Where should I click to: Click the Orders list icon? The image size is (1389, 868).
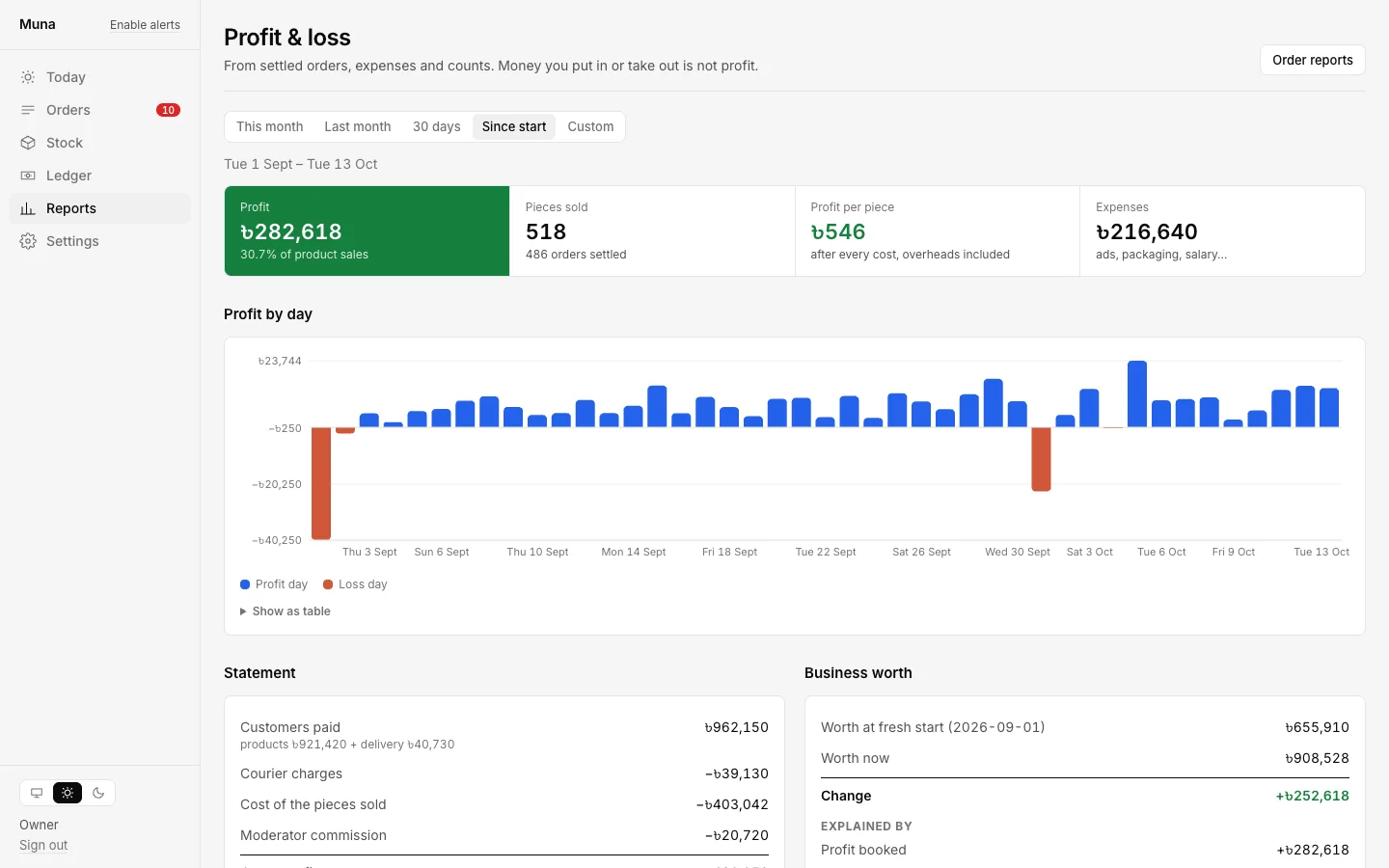point(28,110)
